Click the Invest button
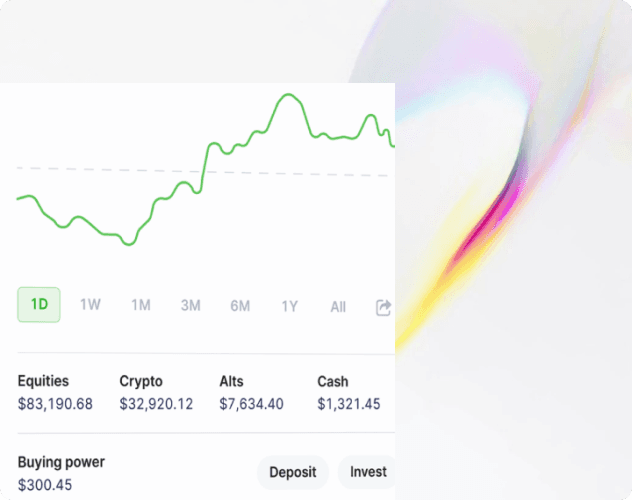 coord(367,472)
